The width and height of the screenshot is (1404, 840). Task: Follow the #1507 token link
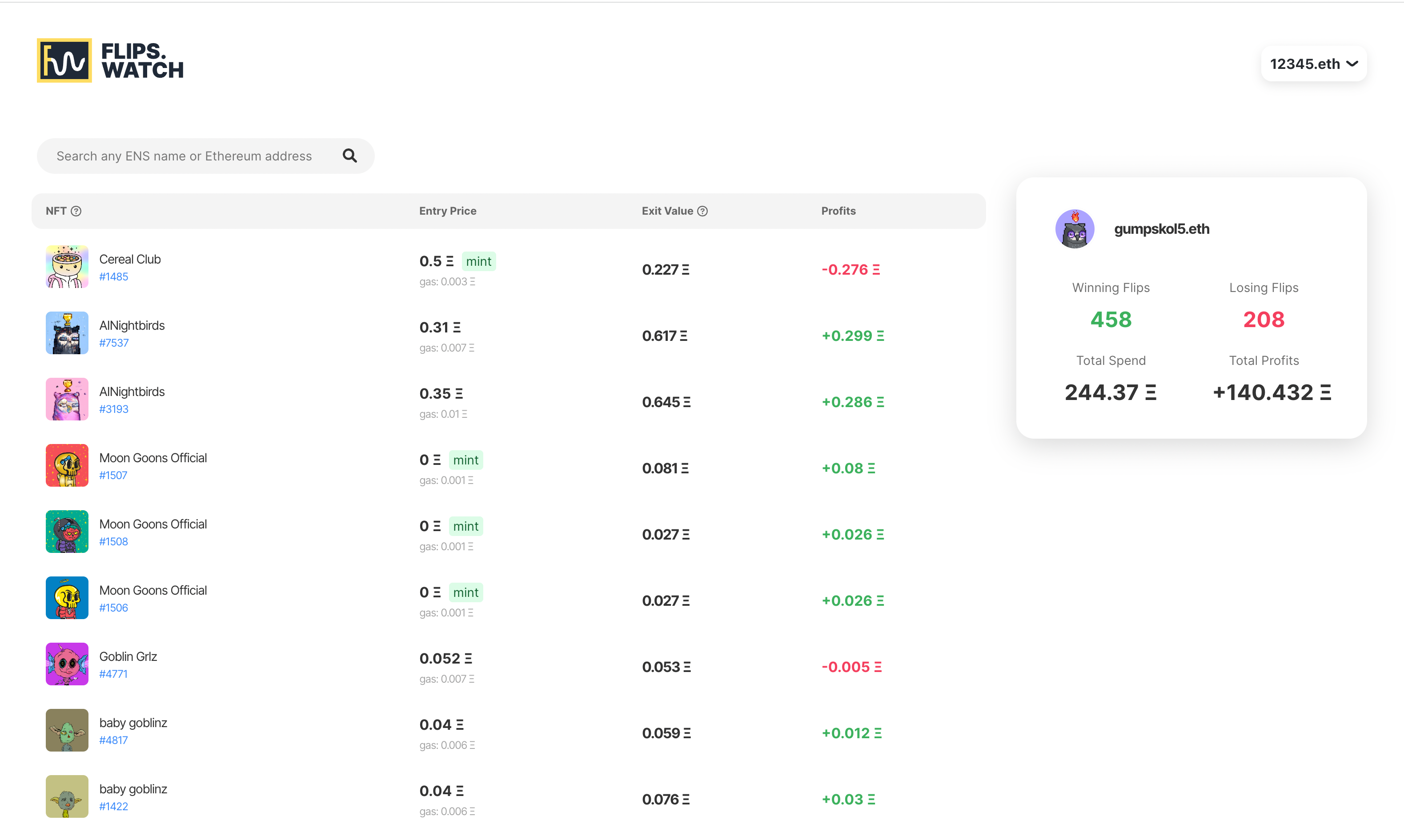[x=113, y=476]
